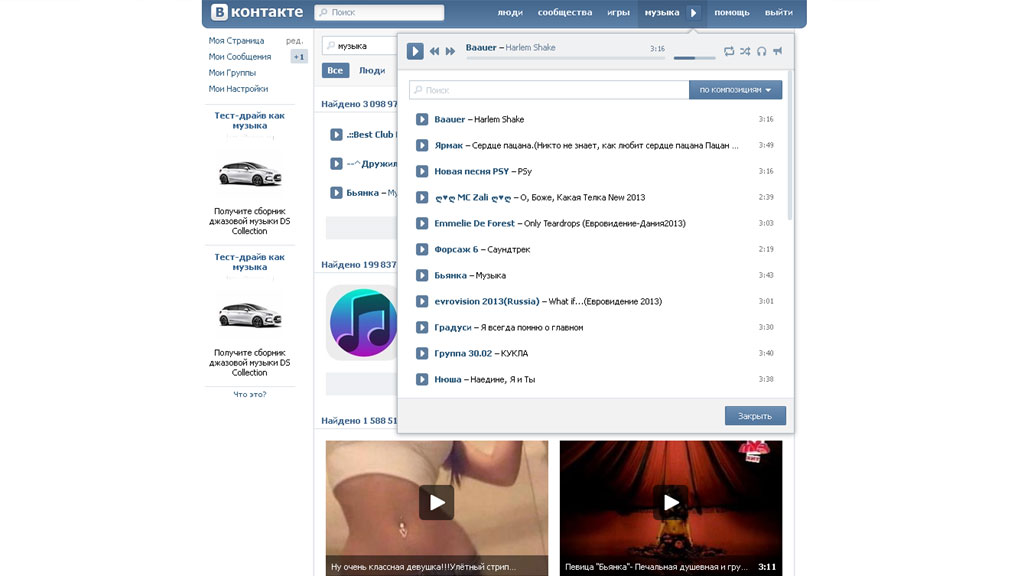Image resolution: width=1024 pixels, height=576 pixels.
Task: Adjust the volume slider in audio player
Action: [694, 58]
